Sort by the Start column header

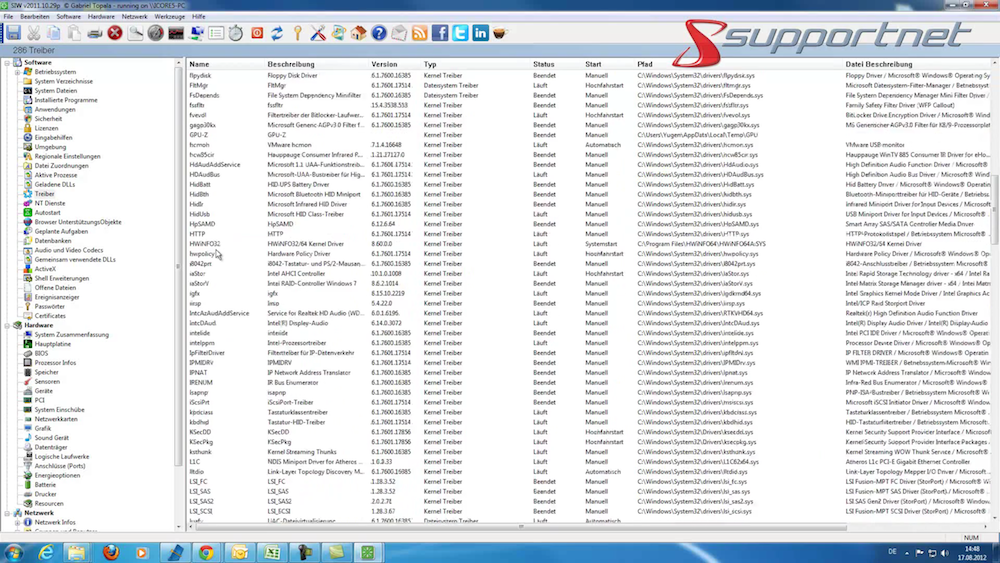(593, 64)
